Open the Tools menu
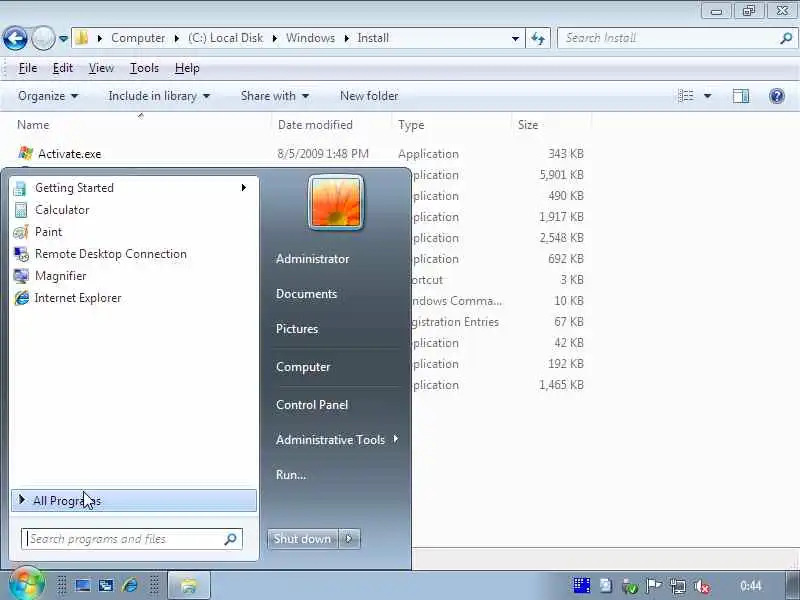The image size is (800, 600). (x=144, y=68)
